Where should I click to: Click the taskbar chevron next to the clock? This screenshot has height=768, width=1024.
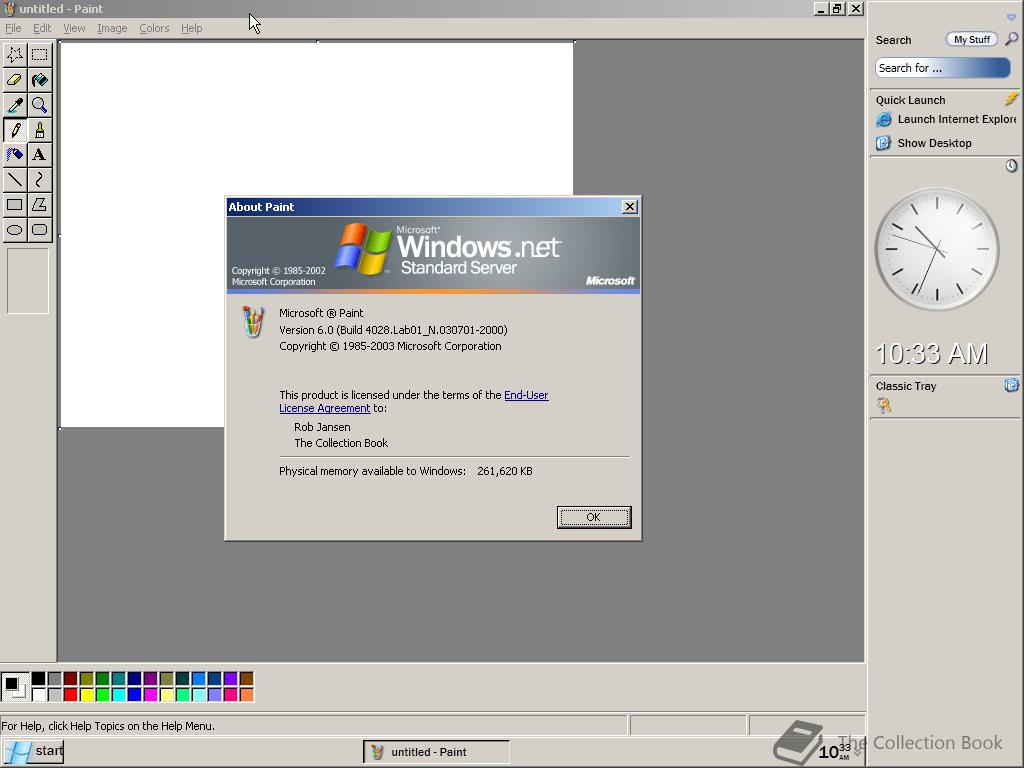(x=858, y=752)
